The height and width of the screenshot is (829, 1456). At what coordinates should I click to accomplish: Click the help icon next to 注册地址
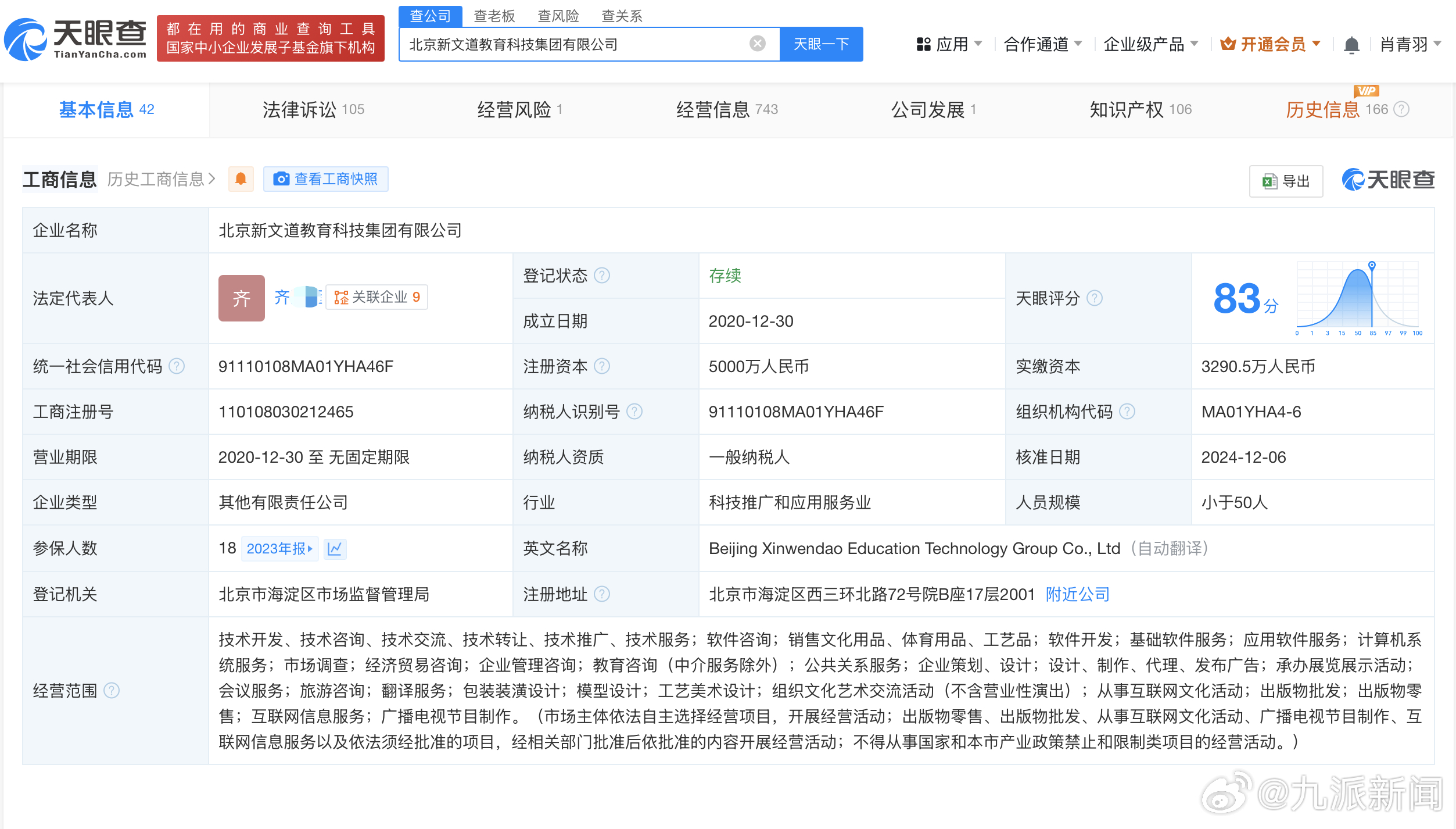602,594
